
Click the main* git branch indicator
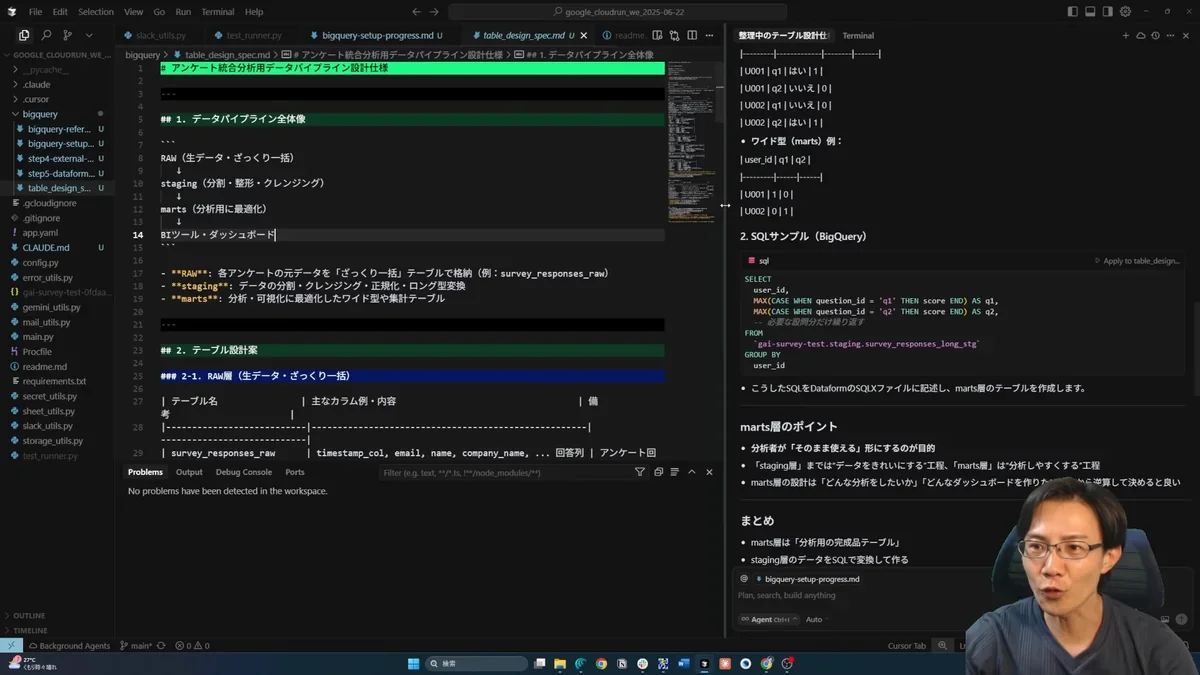(137, 646)
